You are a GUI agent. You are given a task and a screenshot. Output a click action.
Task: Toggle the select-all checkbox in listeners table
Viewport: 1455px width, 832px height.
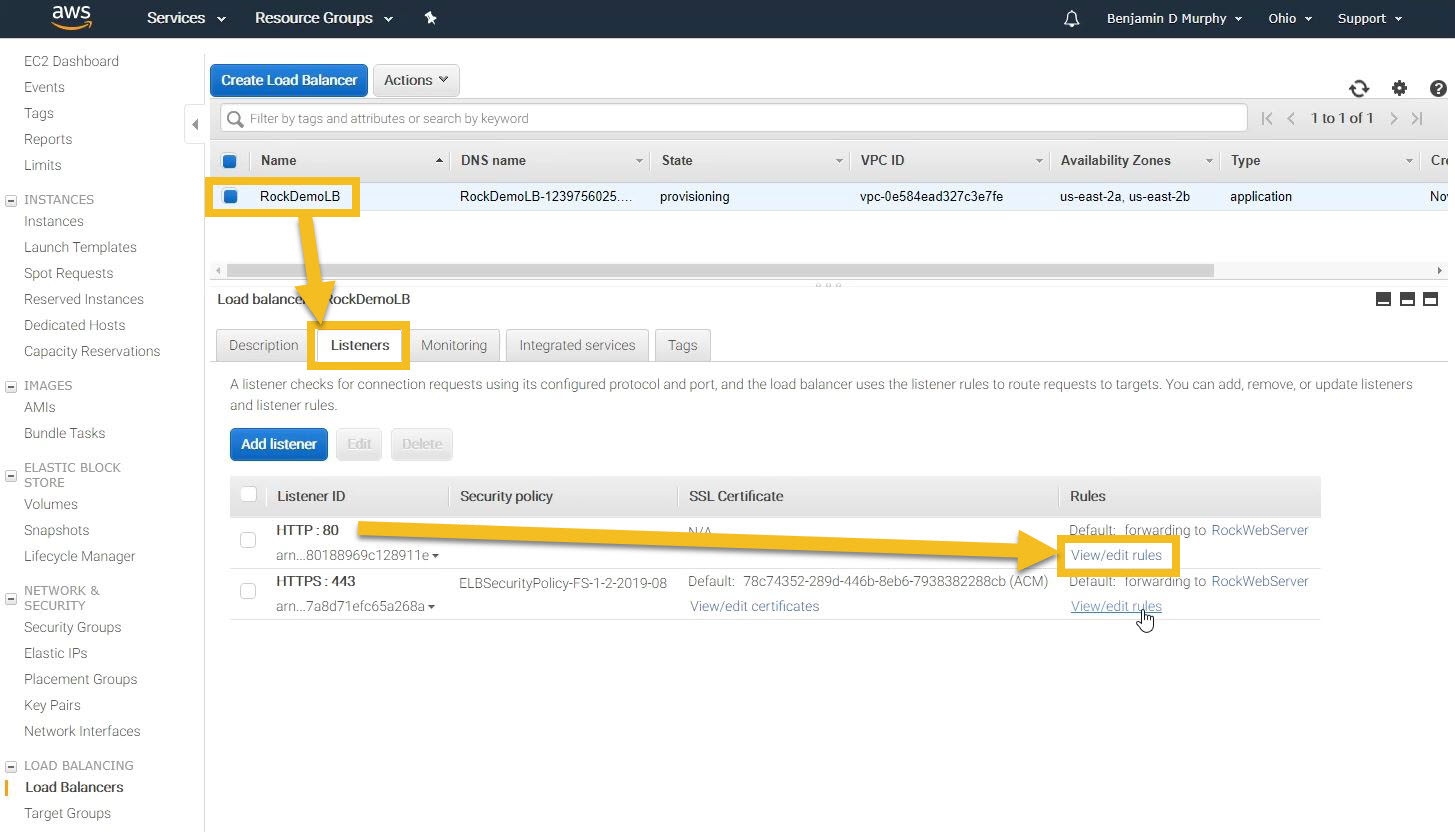249,494
